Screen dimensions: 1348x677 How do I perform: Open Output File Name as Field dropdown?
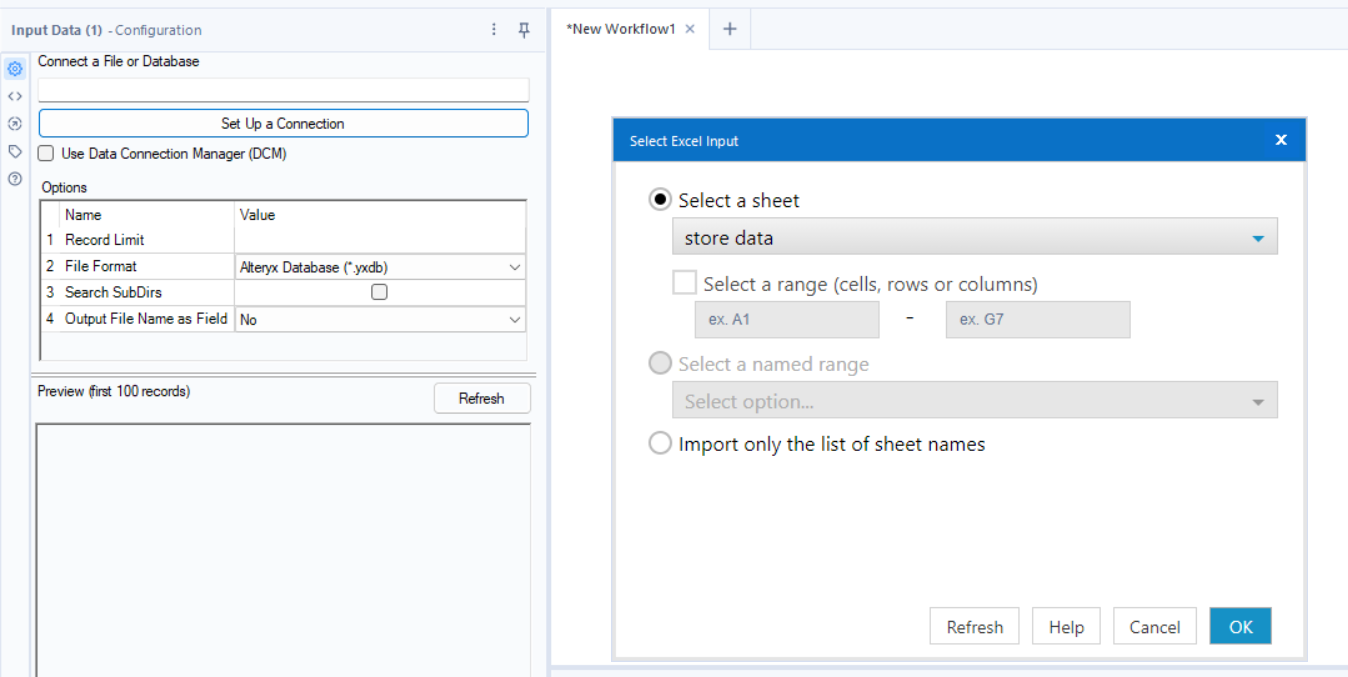(515, 320)
